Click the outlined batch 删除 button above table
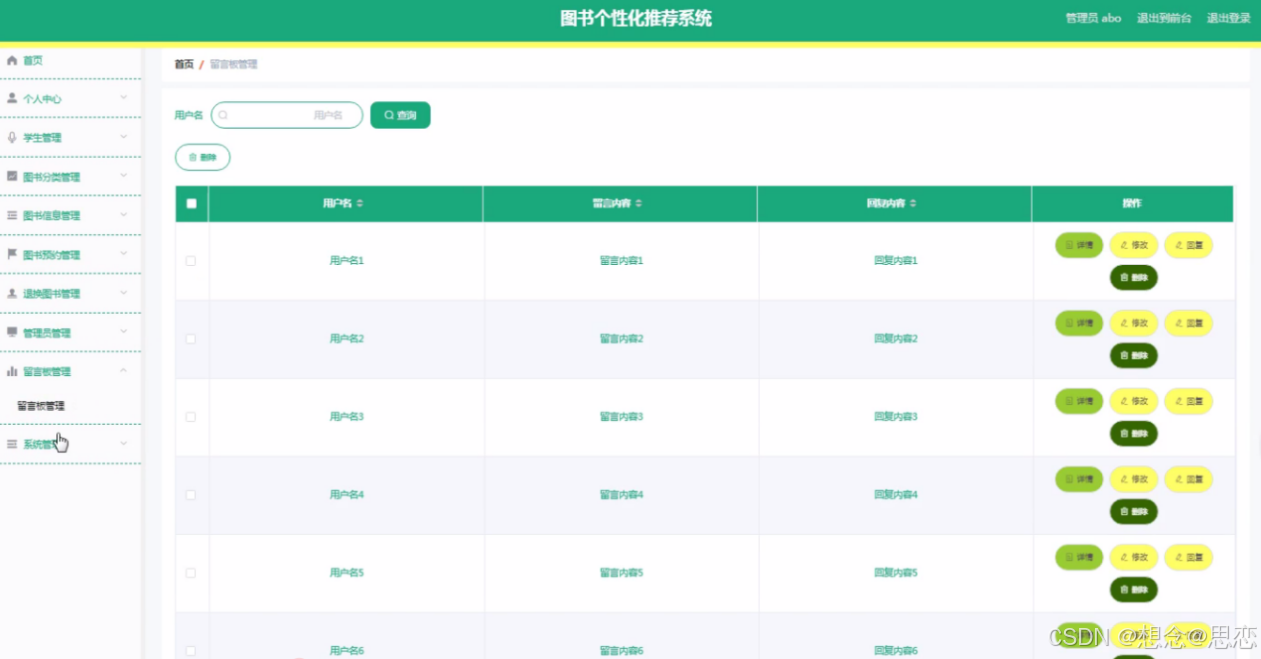 click(x=203, y=157)
